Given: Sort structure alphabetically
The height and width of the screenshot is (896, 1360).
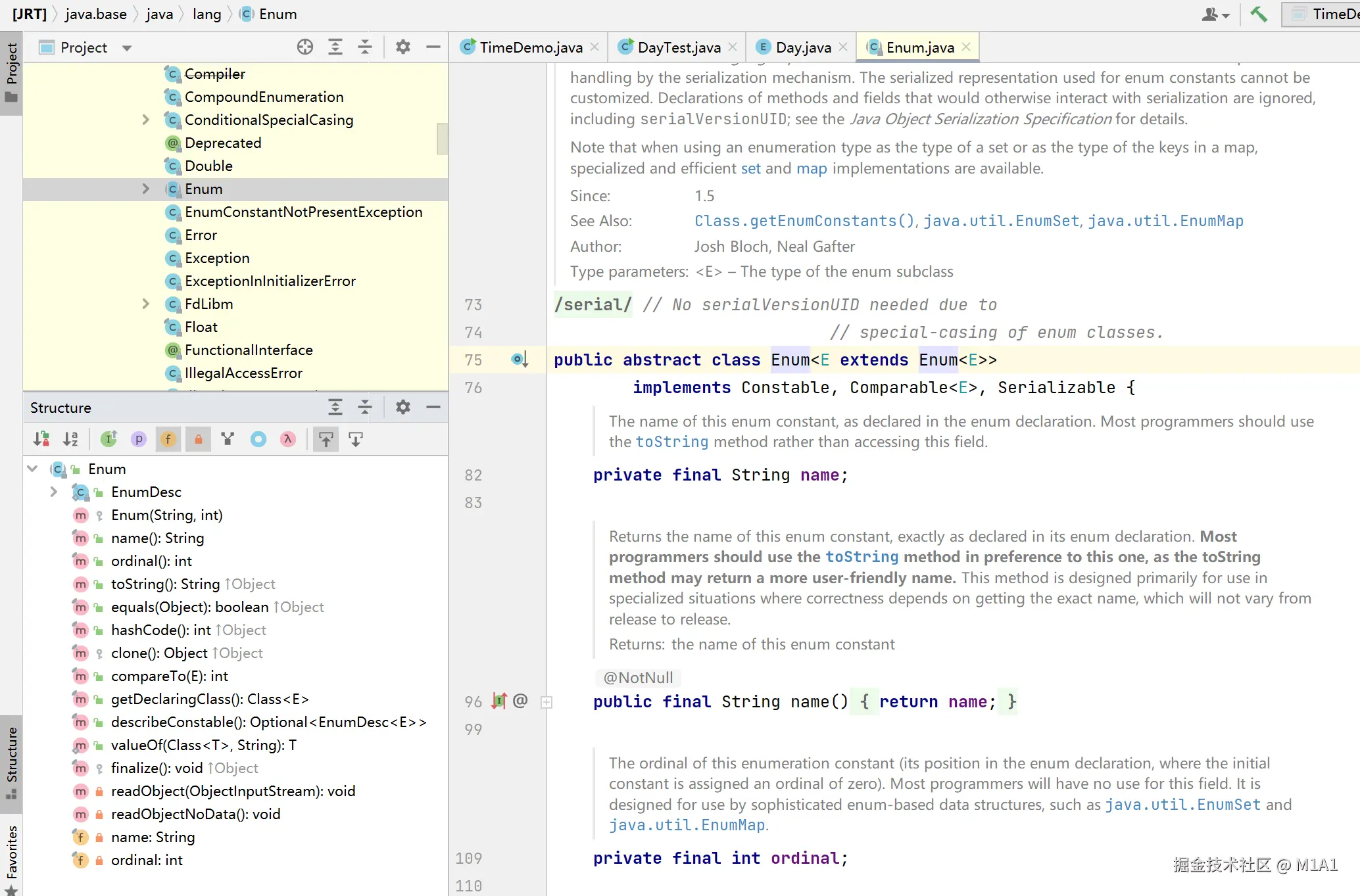Looking at the screenshot, I should pyautogui.click(x=70, y=439).
